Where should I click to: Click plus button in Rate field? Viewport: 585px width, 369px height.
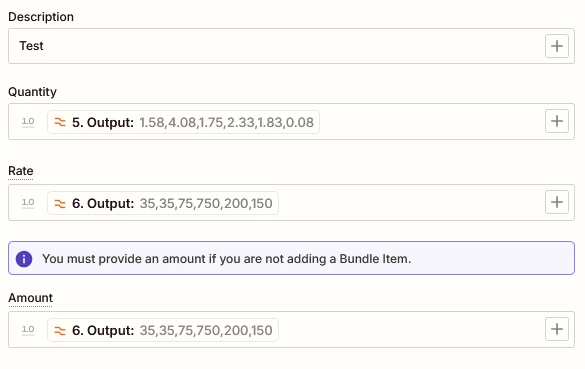557,202
